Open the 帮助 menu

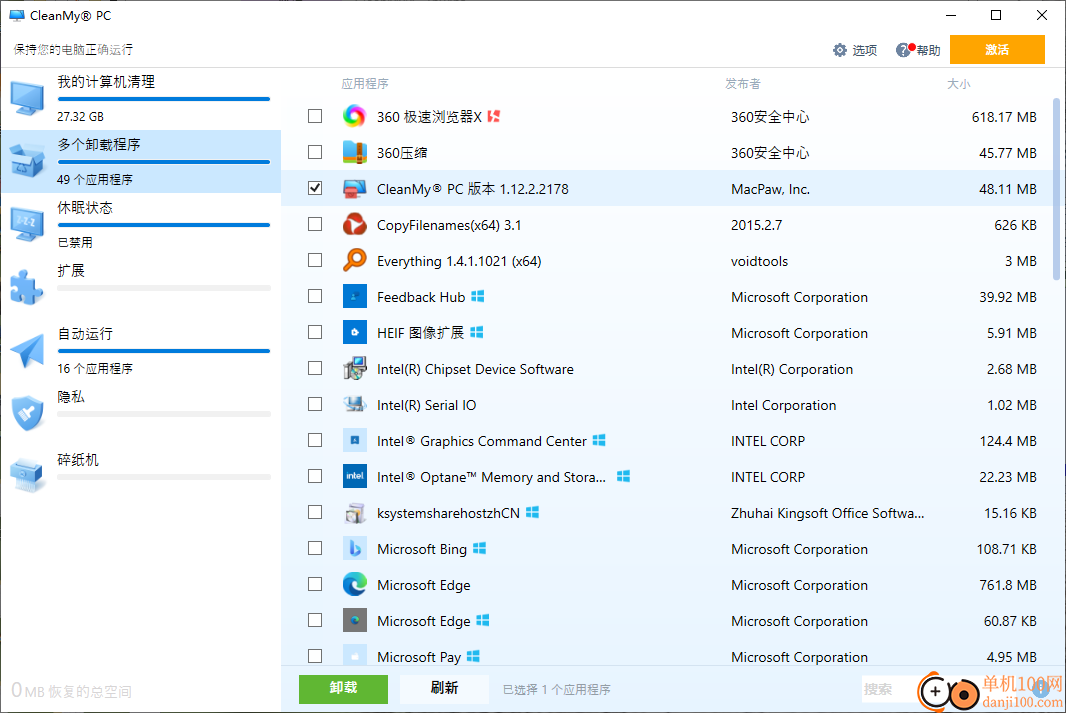918,50
